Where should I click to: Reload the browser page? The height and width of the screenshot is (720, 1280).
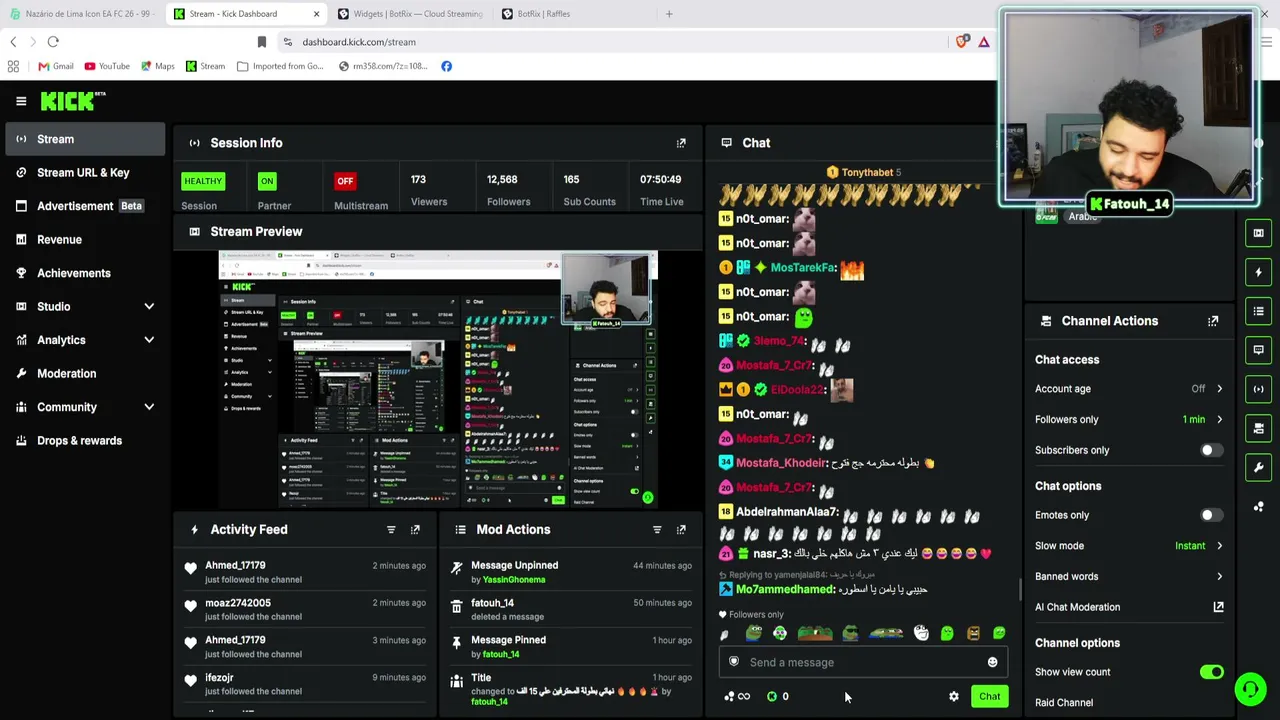click(53, 42)
